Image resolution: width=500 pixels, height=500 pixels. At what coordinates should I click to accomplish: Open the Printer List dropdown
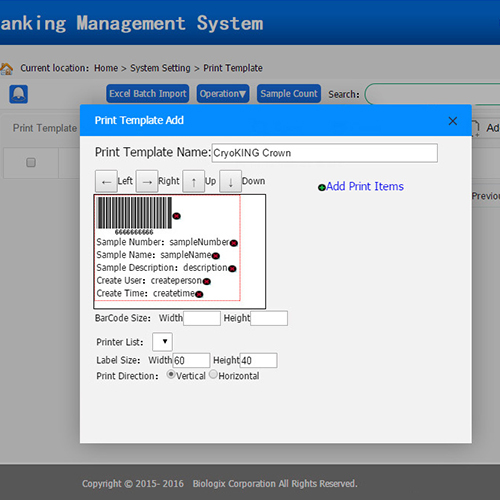tap(162, 342)
